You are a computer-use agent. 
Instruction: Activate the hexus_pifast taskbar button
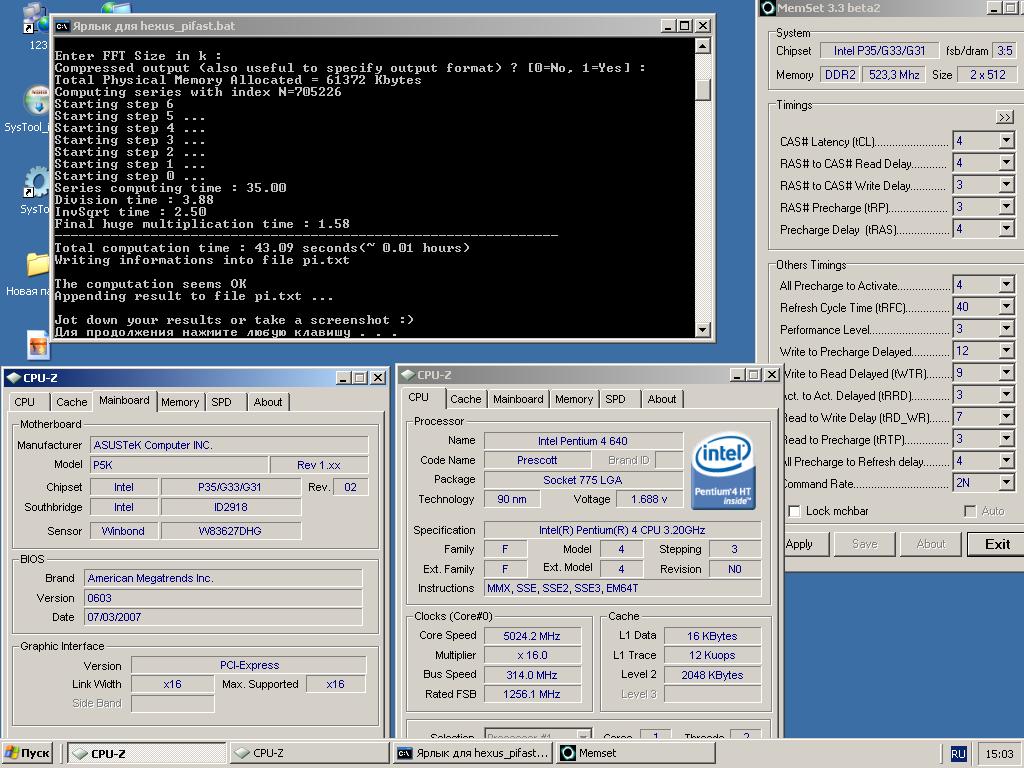pos(473,753)
